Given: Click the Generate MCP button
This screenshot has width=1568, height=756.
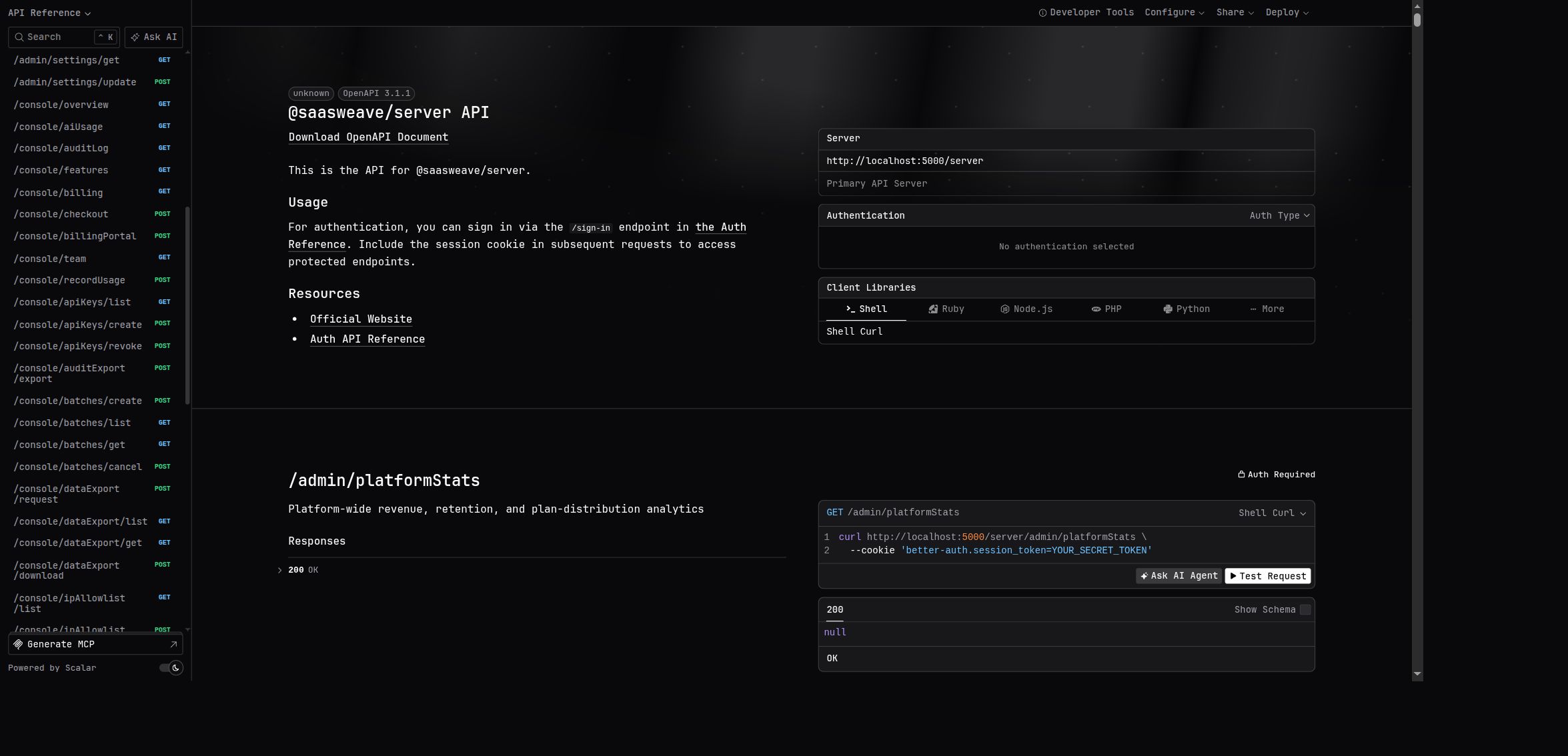Looking at the screenshot, I should 95,645.
